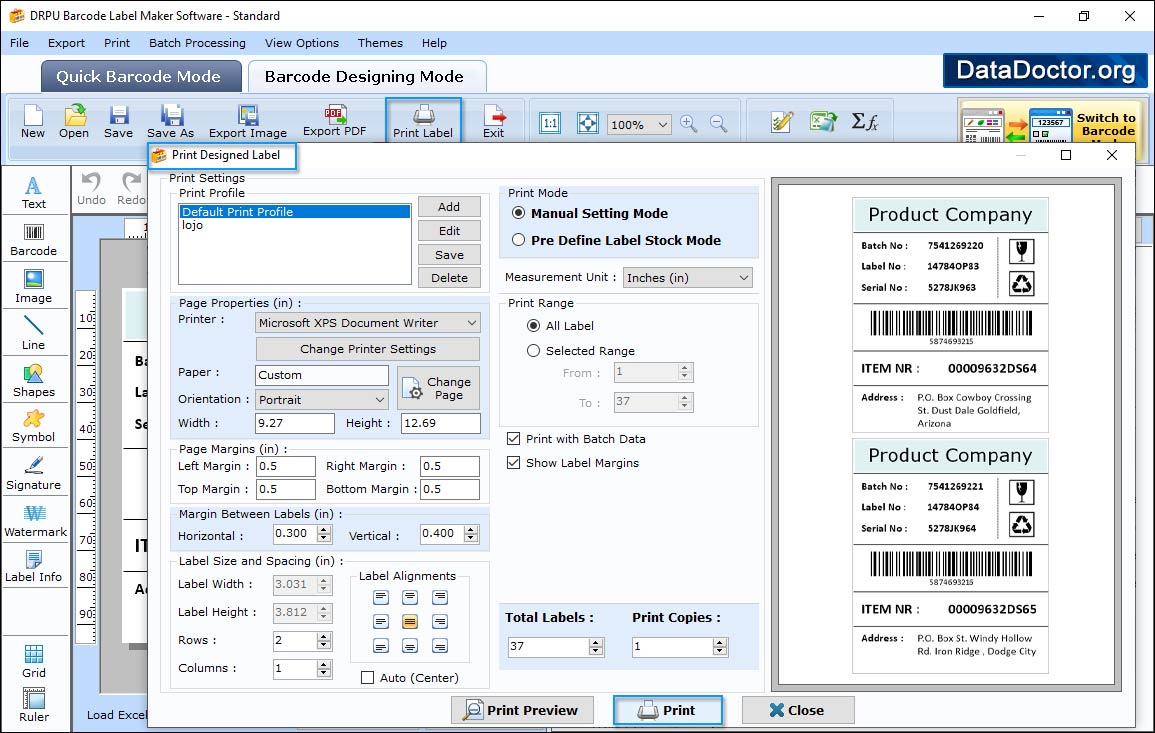Click the Add profile button
The height and width of the screenshot is (733, 1155).
point(449,207)
